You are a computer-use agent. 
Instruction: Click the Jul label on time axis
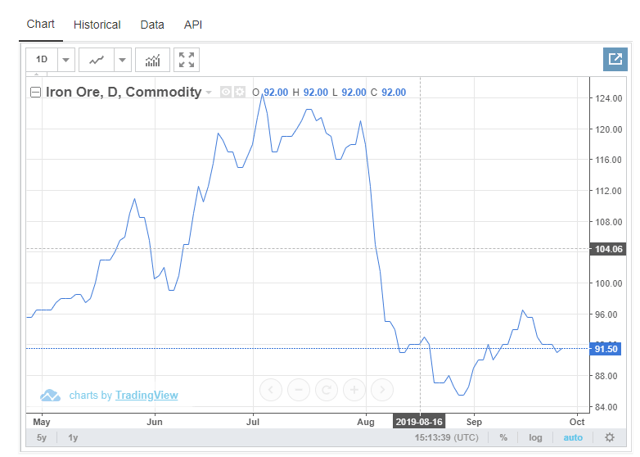point(253,422)
